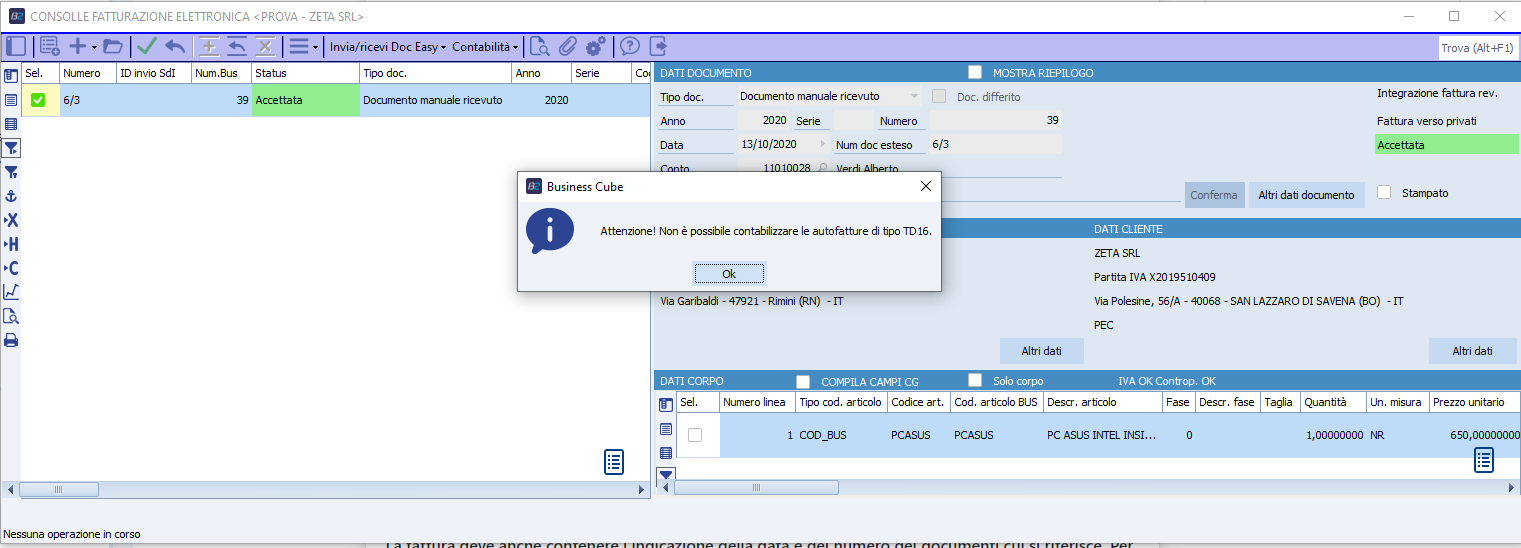
Task: Click the X arrow icon in left sidebar
Action: tap(11, 220)
